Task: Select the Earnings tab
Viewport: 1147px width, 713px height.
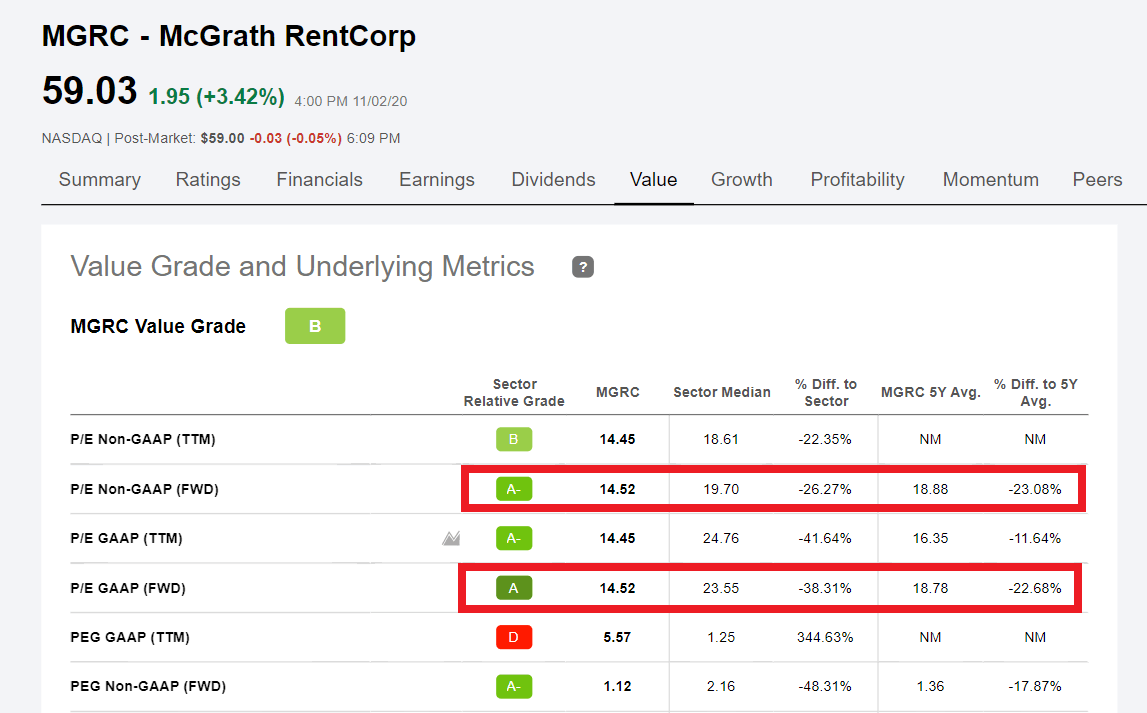Action: point(436,180)
